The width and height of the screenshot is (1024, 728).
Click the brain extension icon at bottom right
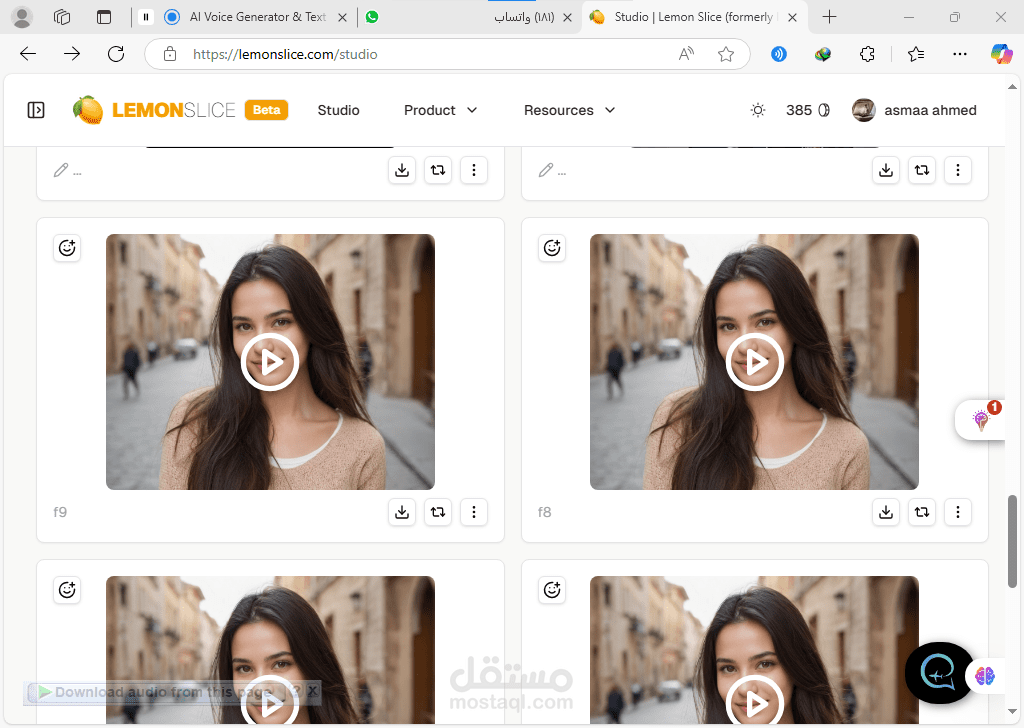pyautogui.click(x=985, y=676)
